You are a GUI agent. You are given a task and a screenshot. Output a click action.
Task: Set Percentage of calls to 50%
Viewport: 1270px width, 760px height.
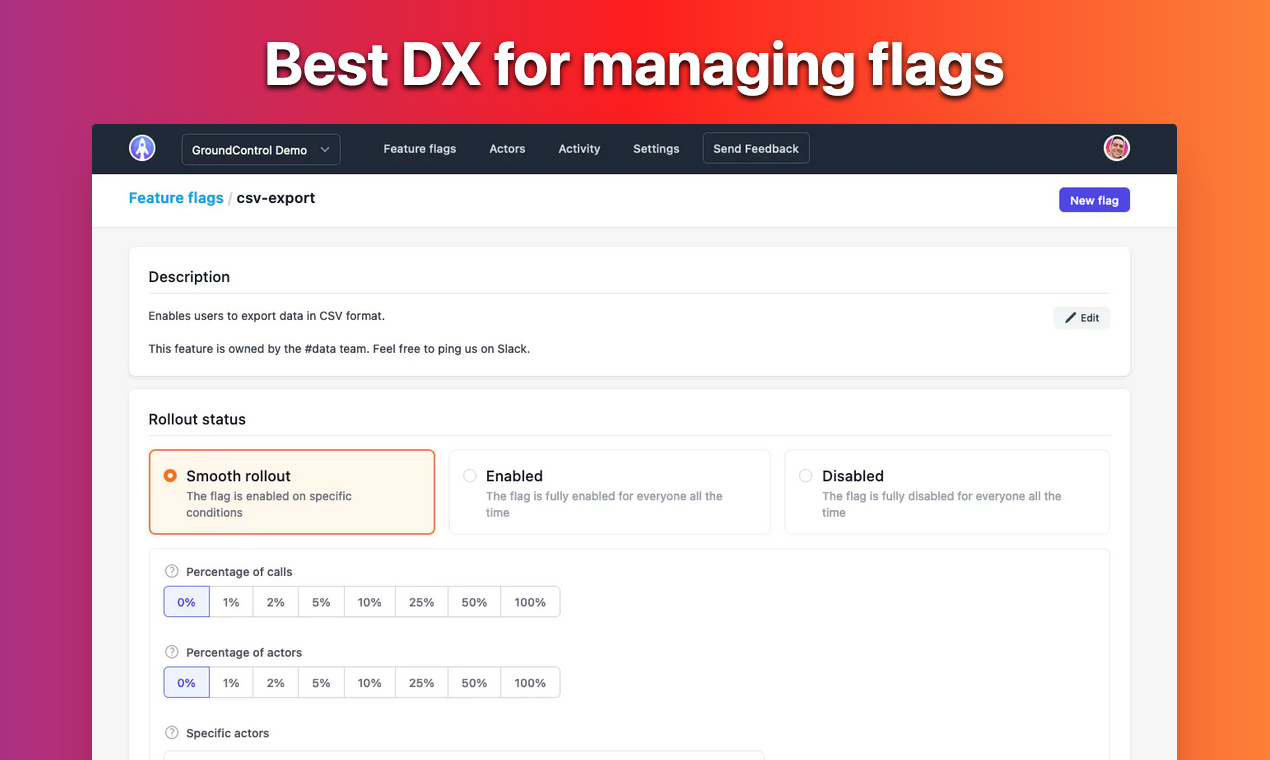(x=474, y=602)
